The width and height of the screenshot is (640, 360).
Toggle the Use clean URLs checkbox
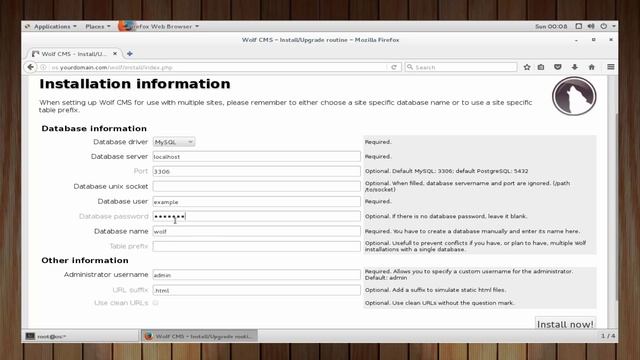pyautogui.click(x=156, y=303)
